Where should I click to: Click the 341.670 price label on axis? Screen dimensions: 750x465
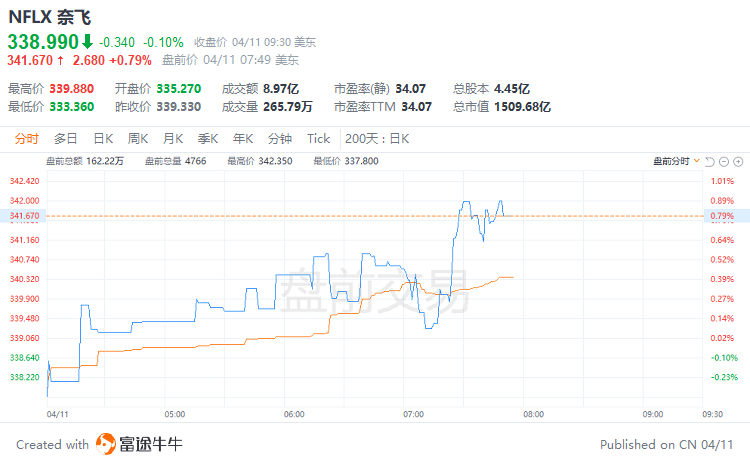pyautogui.click(x=23, y=216)
